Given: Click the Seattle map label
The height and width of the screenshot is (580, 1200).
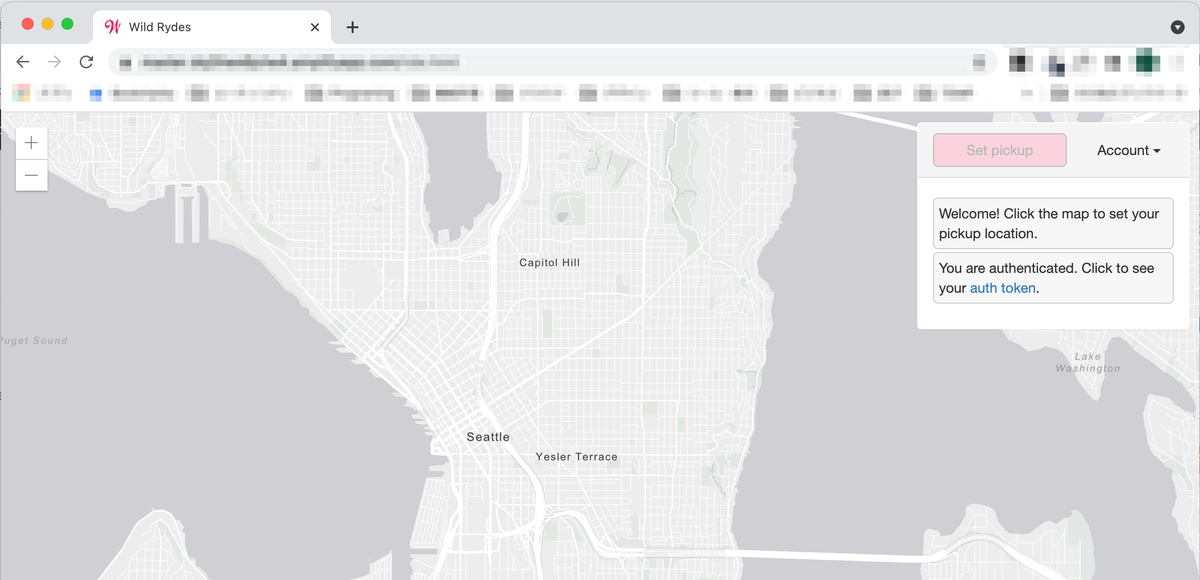Looking at the screenshot, I should [x=488, y=437].
